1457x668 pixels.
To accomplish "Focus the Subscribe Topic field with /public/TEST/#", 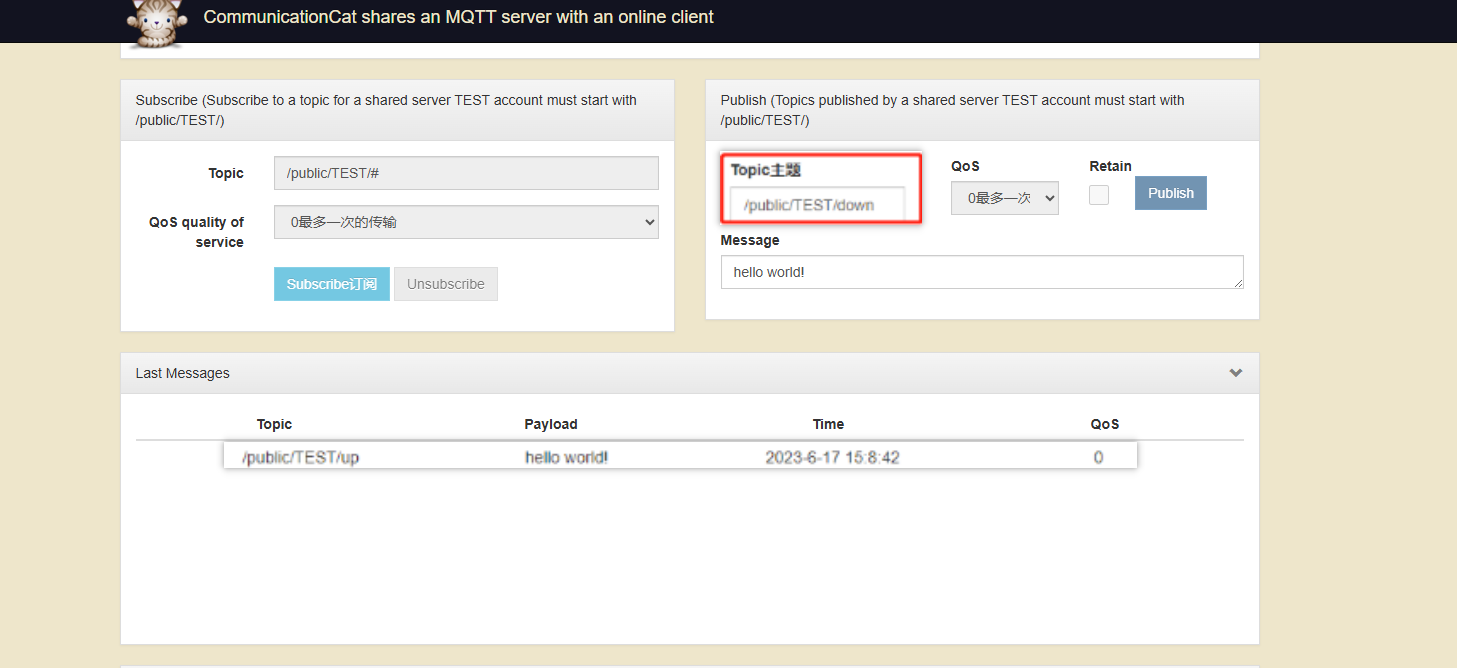I will [x=466, y=173].
